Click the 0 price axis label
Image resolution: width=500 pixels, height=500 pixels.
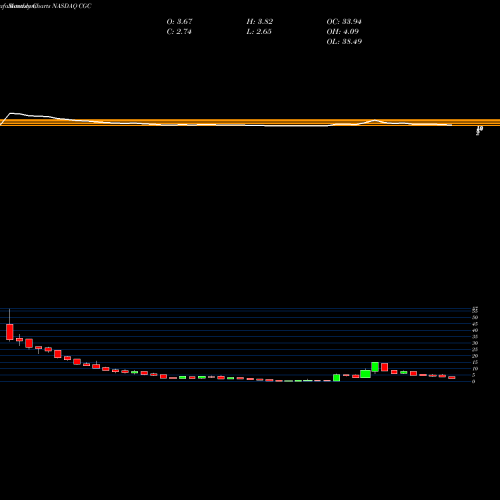click(473, 381)
